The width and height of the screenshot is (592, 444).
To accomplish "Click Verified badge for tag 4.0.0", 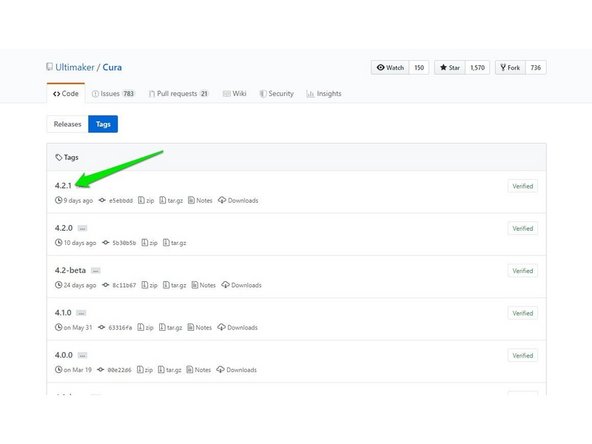I will coord(523,355).
